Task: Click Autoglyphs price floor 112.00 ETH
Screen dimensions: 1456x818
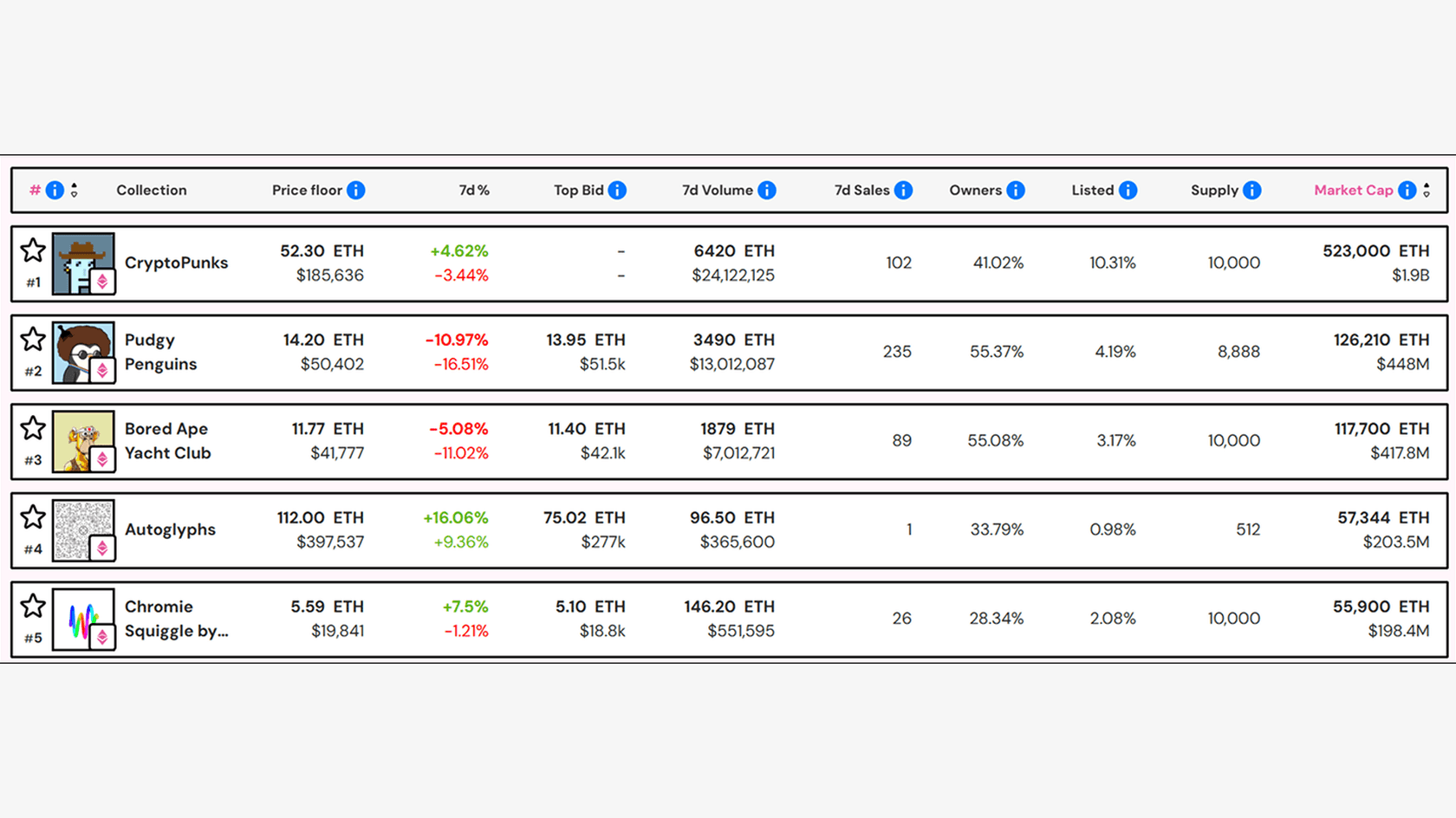Action: point(321,517)
